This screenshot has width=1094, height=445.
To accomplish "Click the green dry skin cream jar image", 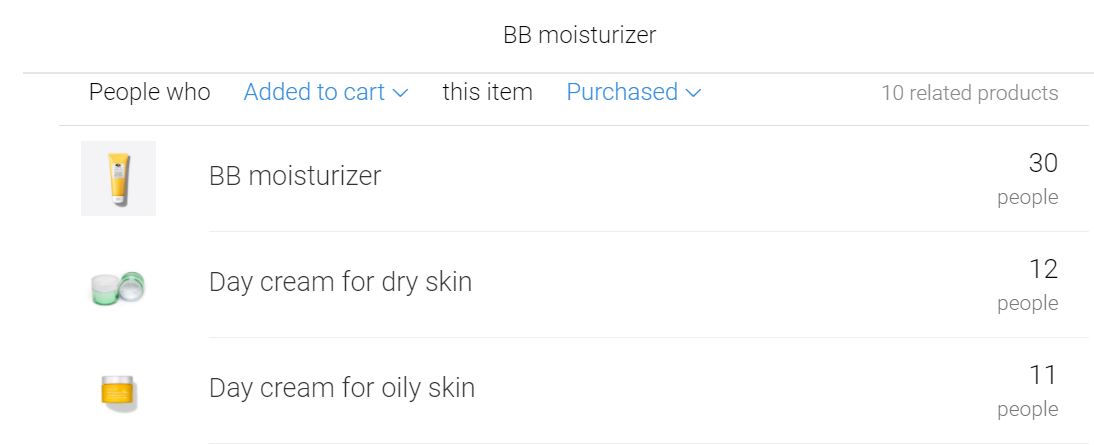I will tap(118, 287).
